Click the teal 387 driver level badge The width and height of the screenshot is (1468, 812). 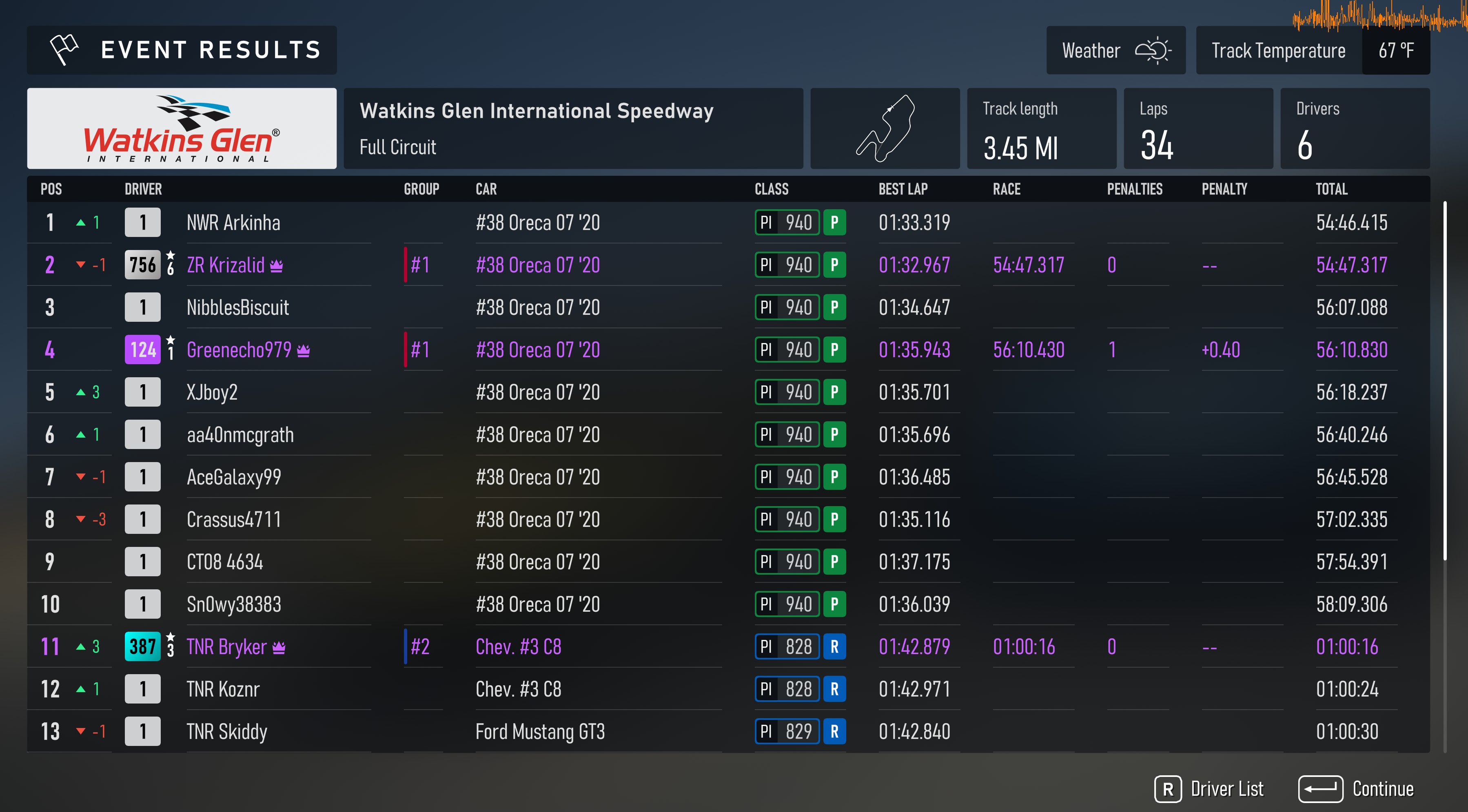coord(142,647)
